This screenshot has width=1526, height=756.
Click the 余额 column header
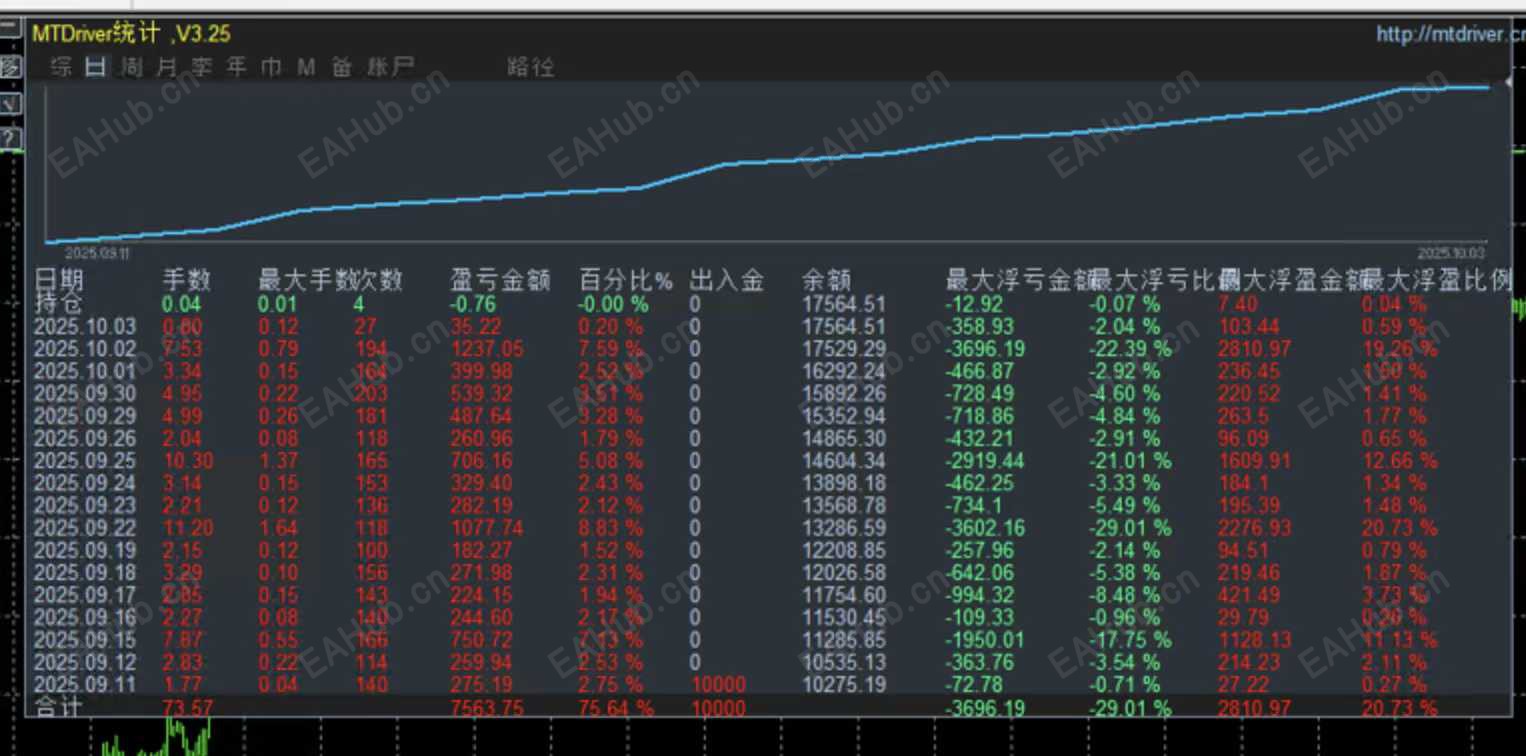[x=826, y=280]
